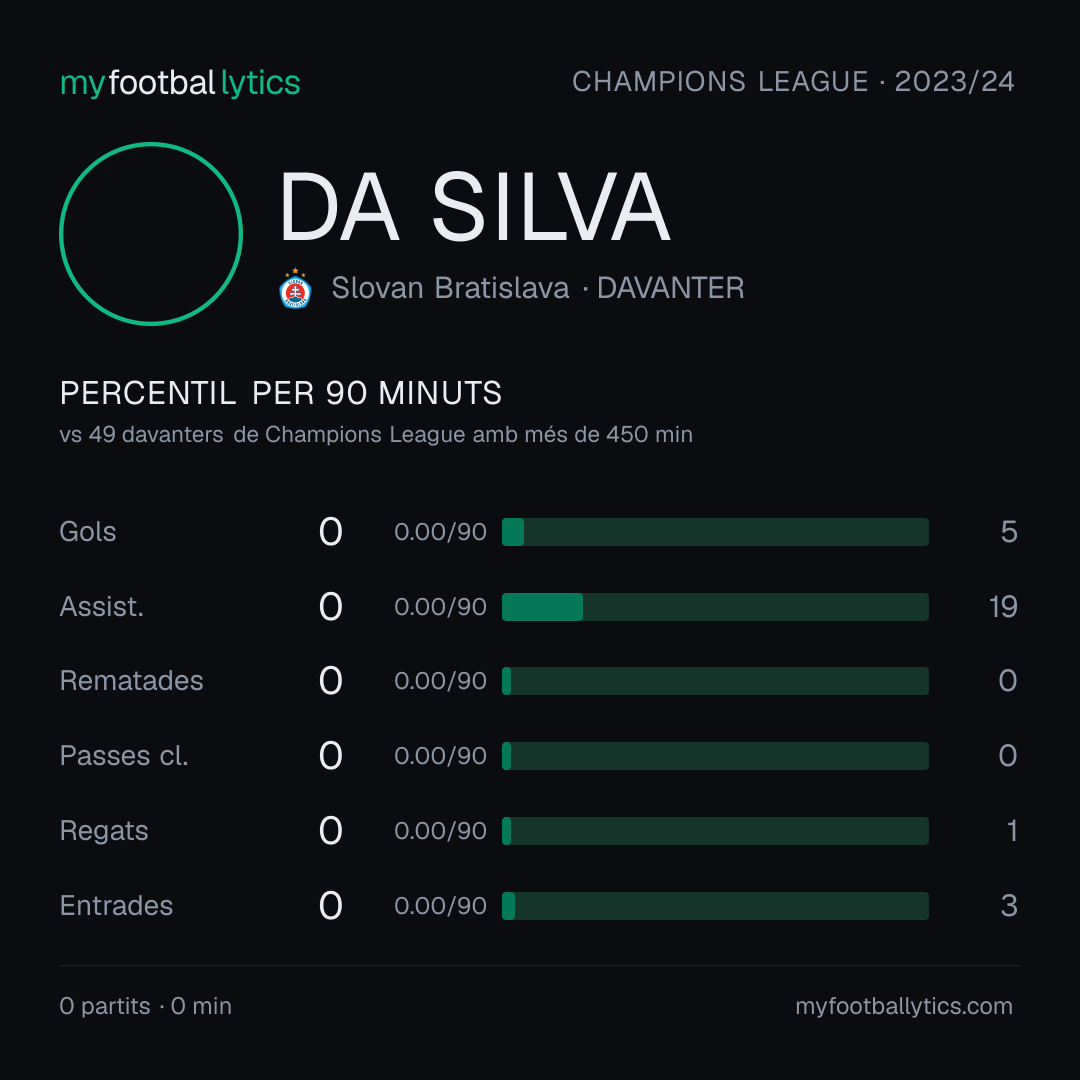
Task: Click the DA SILVA player name
Action: click(x=475, y=207)
